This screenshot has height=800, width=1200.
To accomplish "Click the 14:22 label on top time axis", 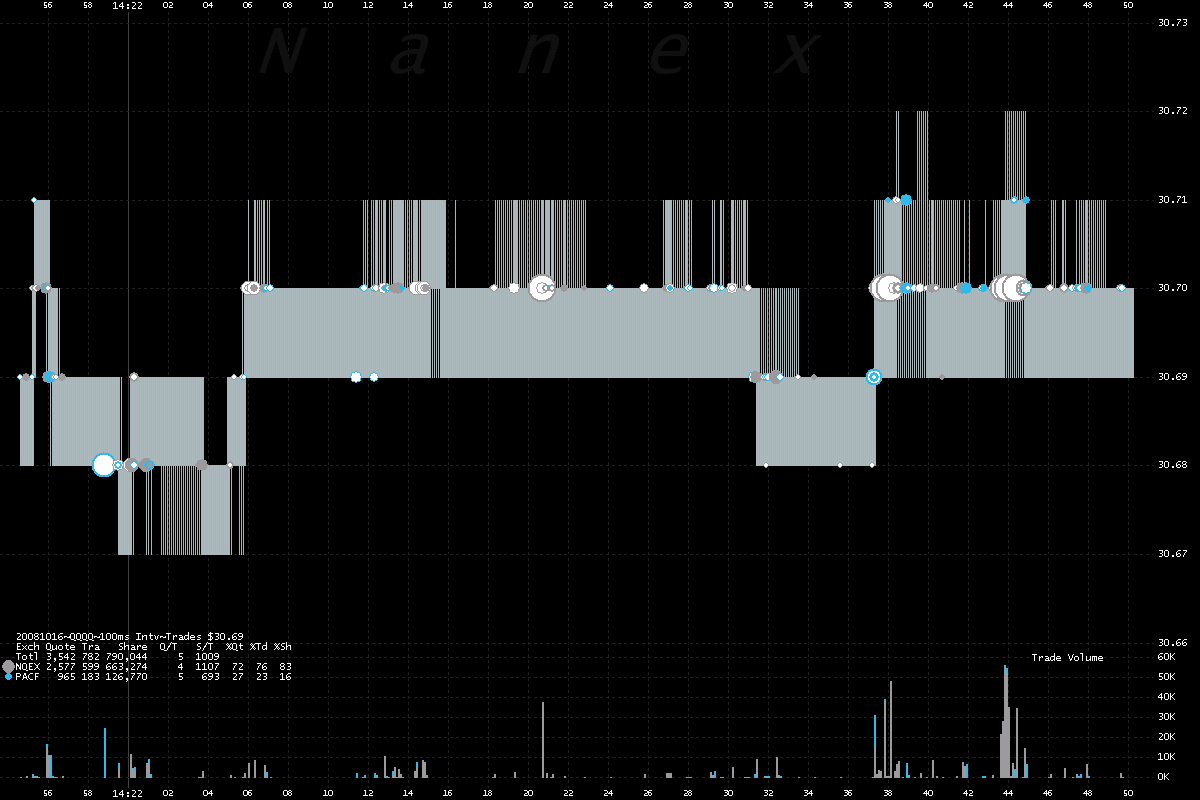I will [x=127, y=5].
